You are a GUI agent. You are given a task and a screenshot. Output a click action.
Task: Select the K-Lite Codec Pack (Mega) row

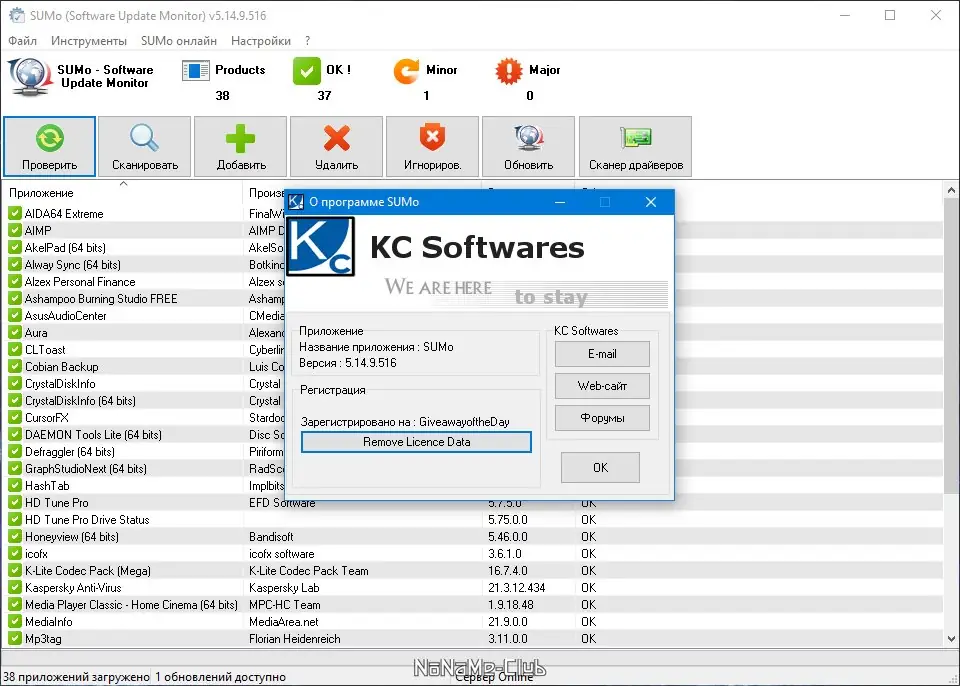point(473,571)
